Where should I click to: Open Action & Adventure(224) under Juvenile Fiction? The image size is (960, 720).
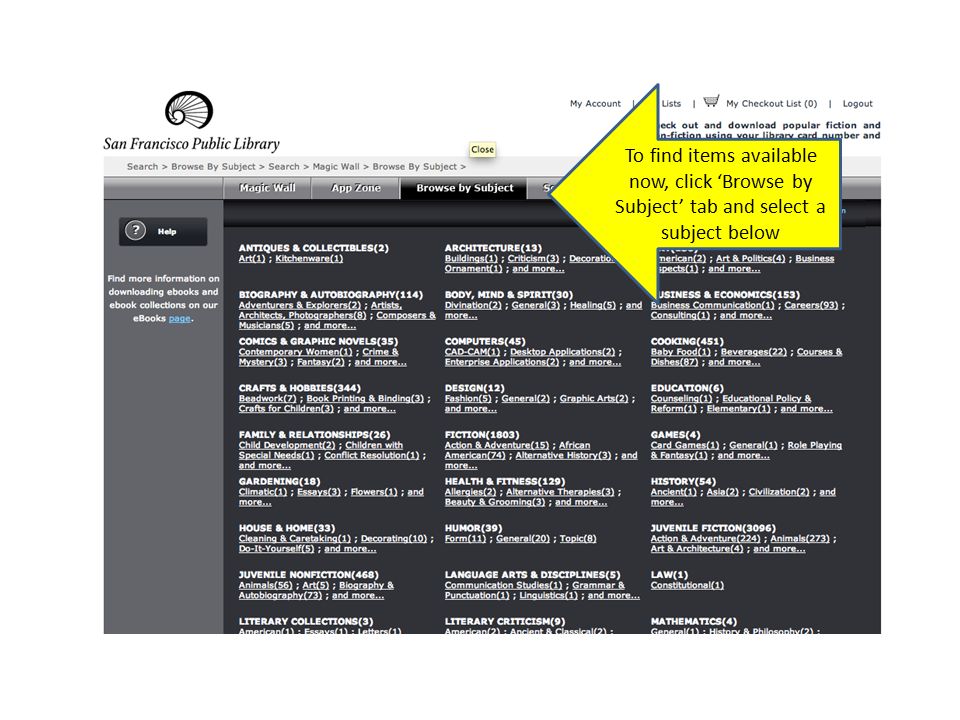[705, 538]
